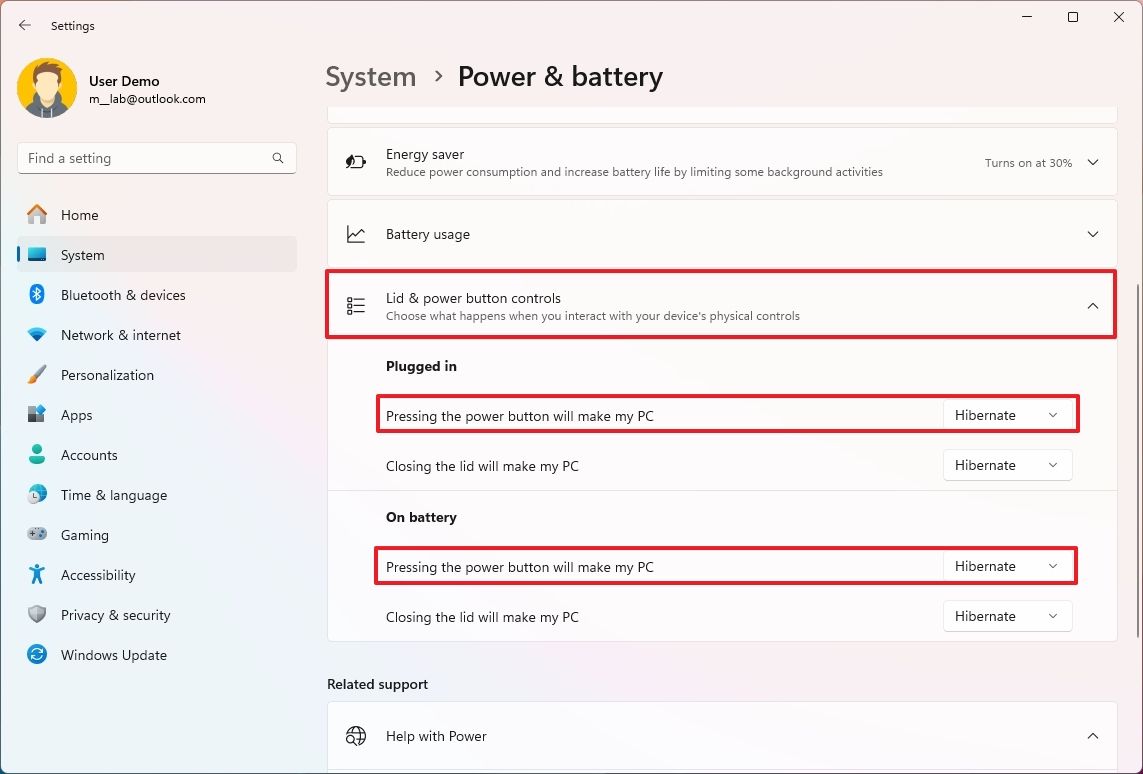Screen dimensions: 1143x774
Task: Open the Gaming settings section
Action: coord(85,534)
